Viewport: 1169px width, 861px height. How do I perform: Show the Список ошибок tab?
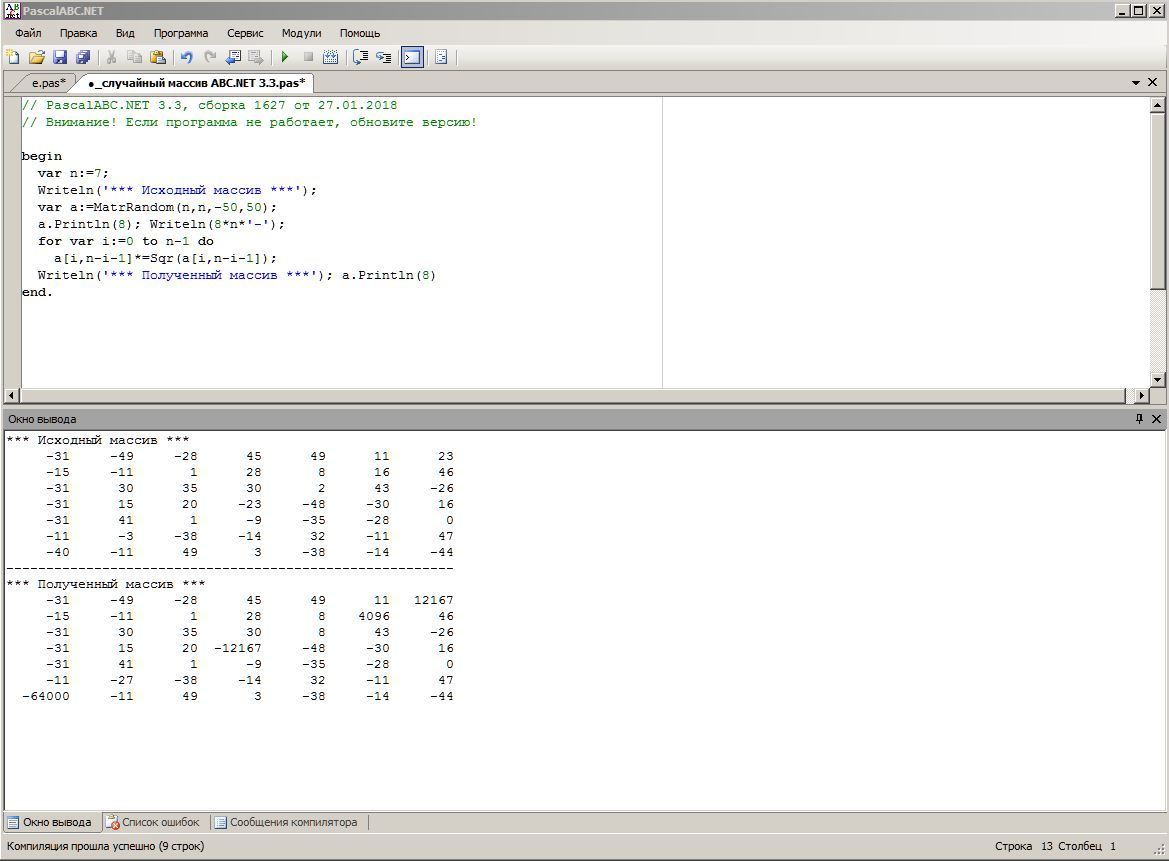tap(153, 822)
